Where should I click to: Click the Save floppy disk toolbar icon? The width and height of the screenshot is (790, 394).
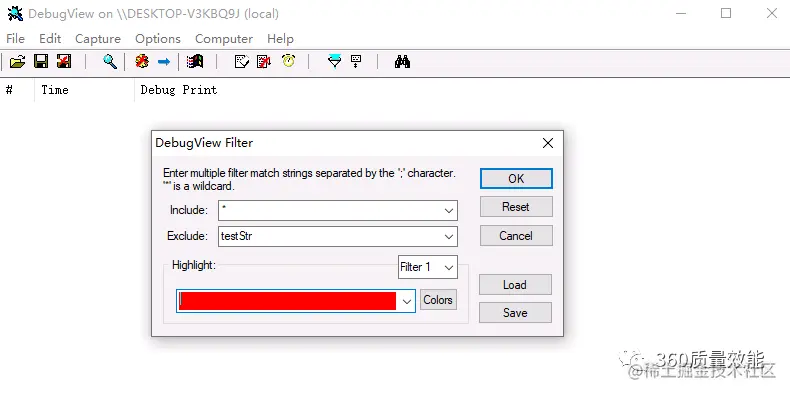click(41, 62)
